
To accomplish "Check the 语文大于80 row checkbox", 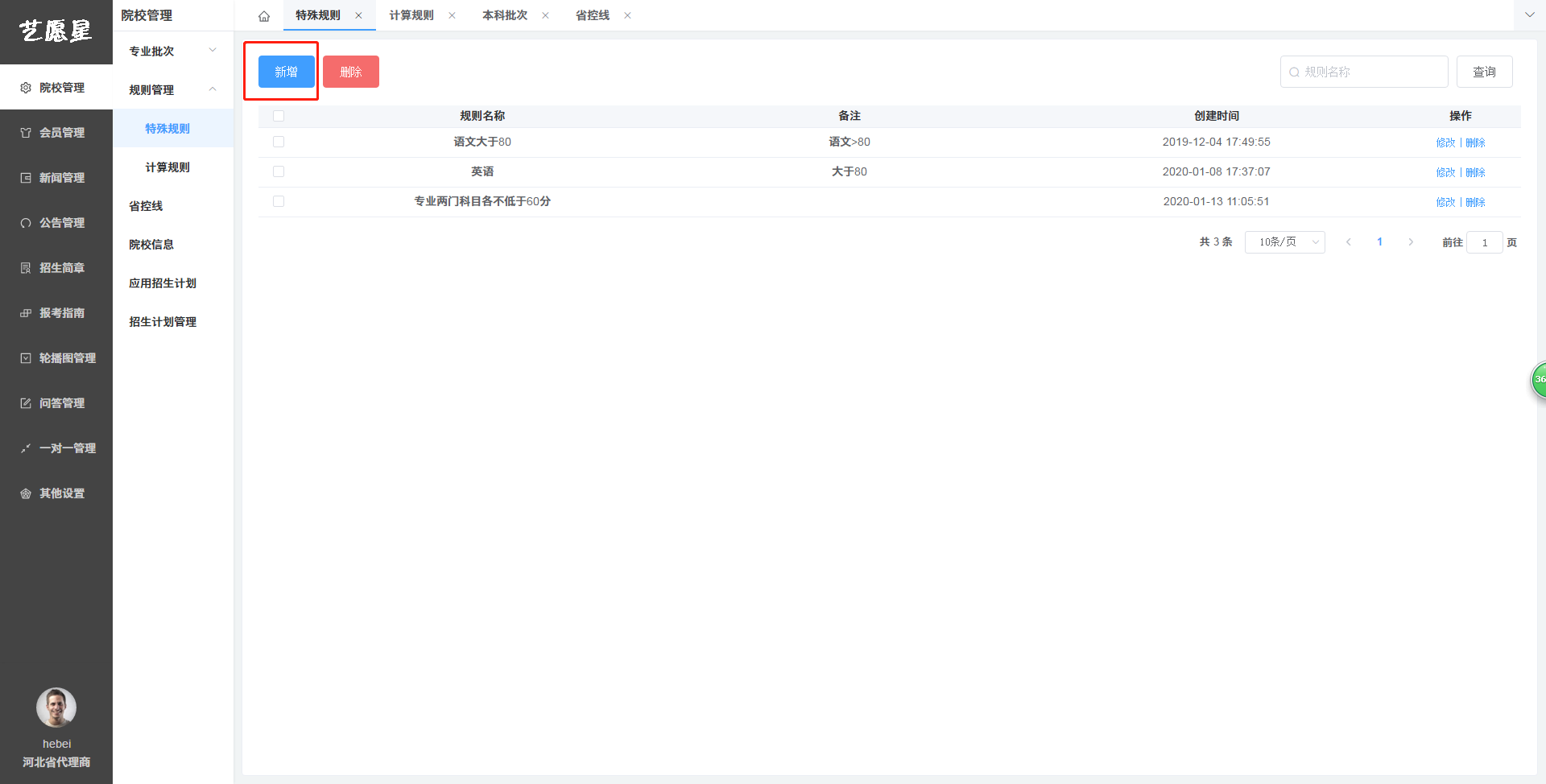I will pos(279,142).
